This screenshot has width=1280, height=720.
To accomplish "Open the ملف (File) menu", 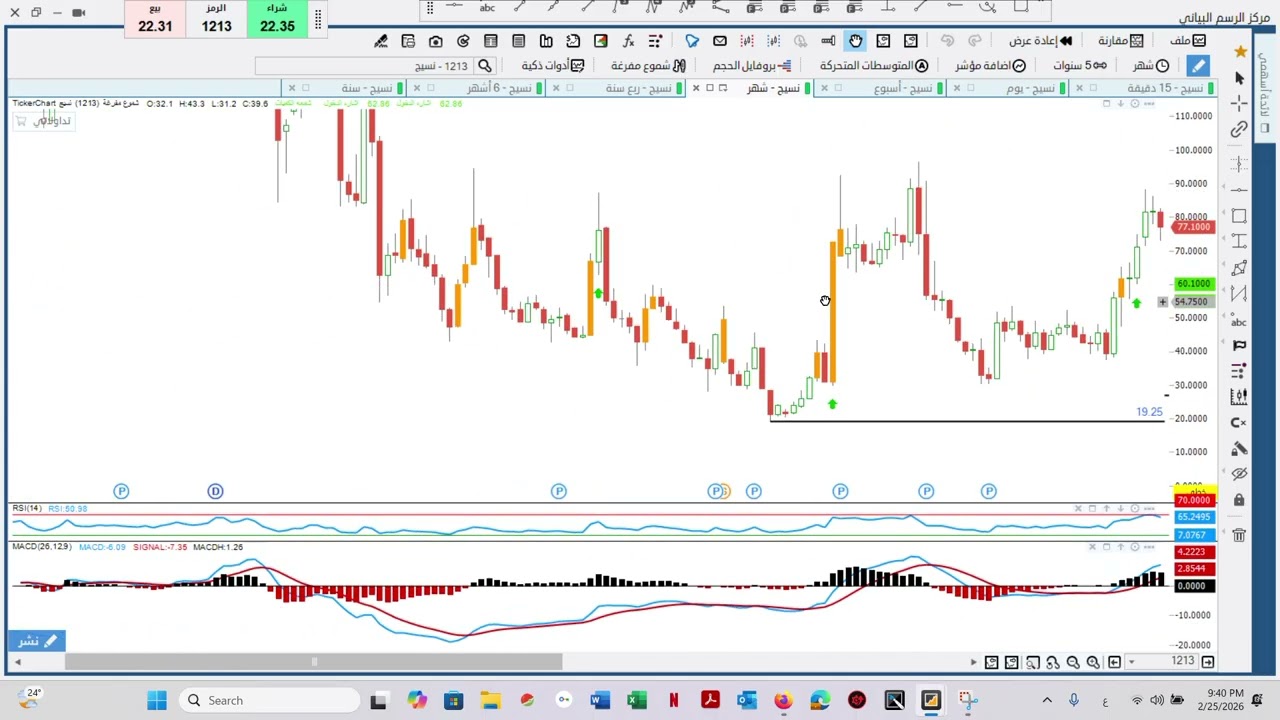I will point(1188,40).
